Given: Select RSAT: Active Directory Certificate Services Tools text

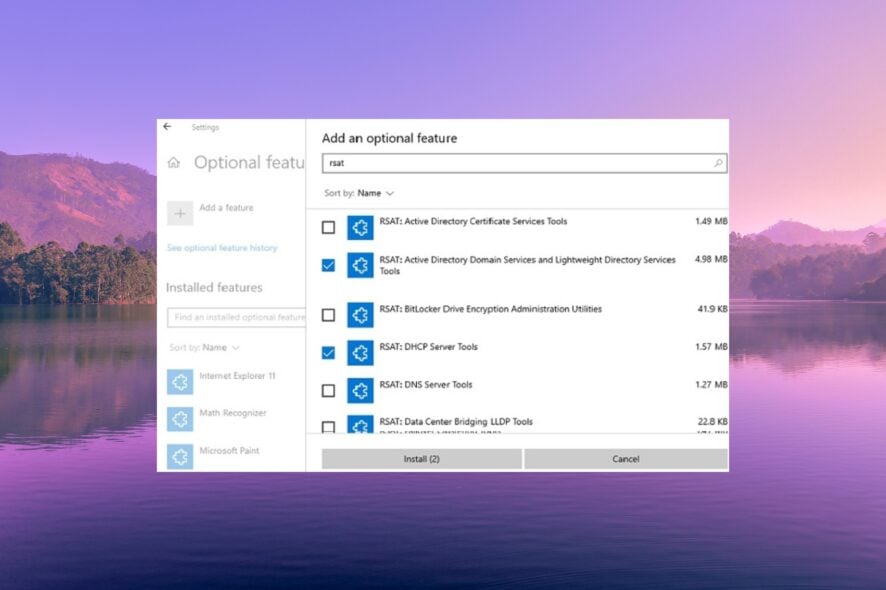Looking at the screenshot, I should pyautogui.click(x=473, y=221).
